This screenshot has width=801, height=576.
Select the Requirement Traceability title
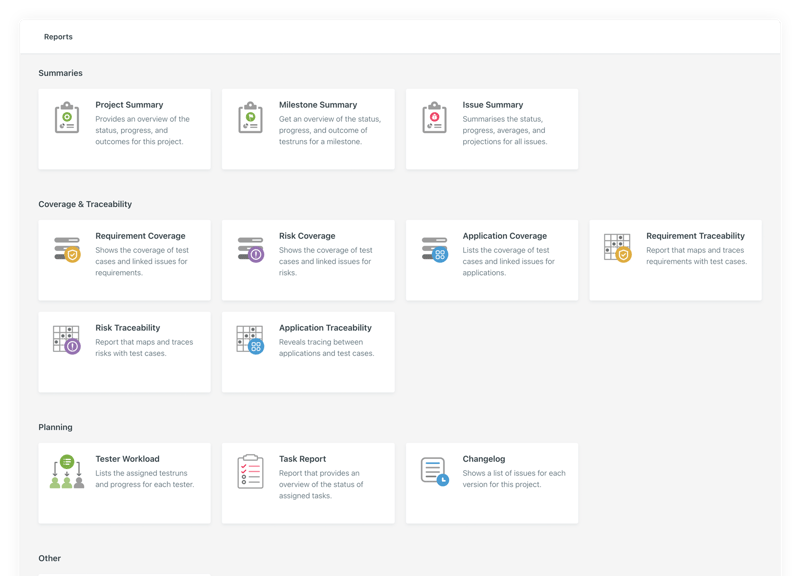[x=695, y=236]
